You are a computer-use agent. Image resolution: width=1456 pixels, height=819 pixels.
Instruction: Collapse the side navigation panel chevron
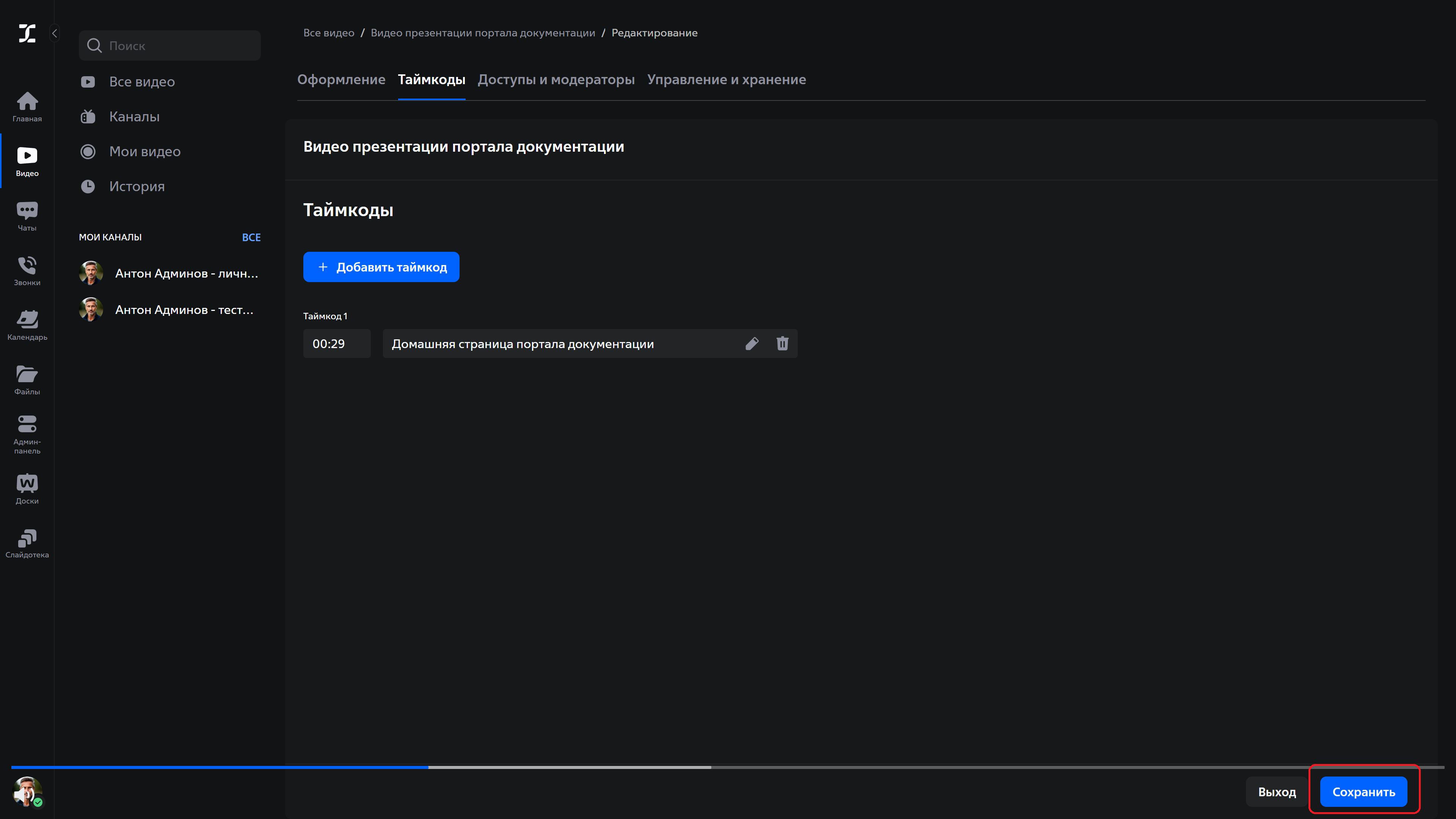[55, 33]
